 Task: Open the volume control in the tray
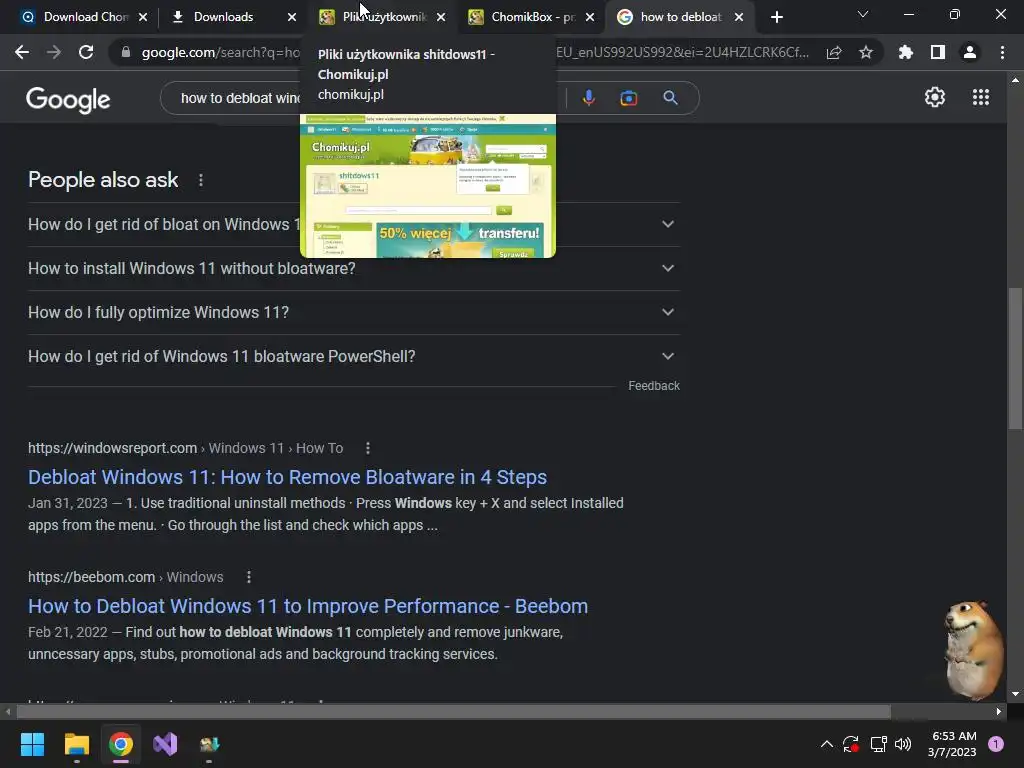click(x=903, y=744)
